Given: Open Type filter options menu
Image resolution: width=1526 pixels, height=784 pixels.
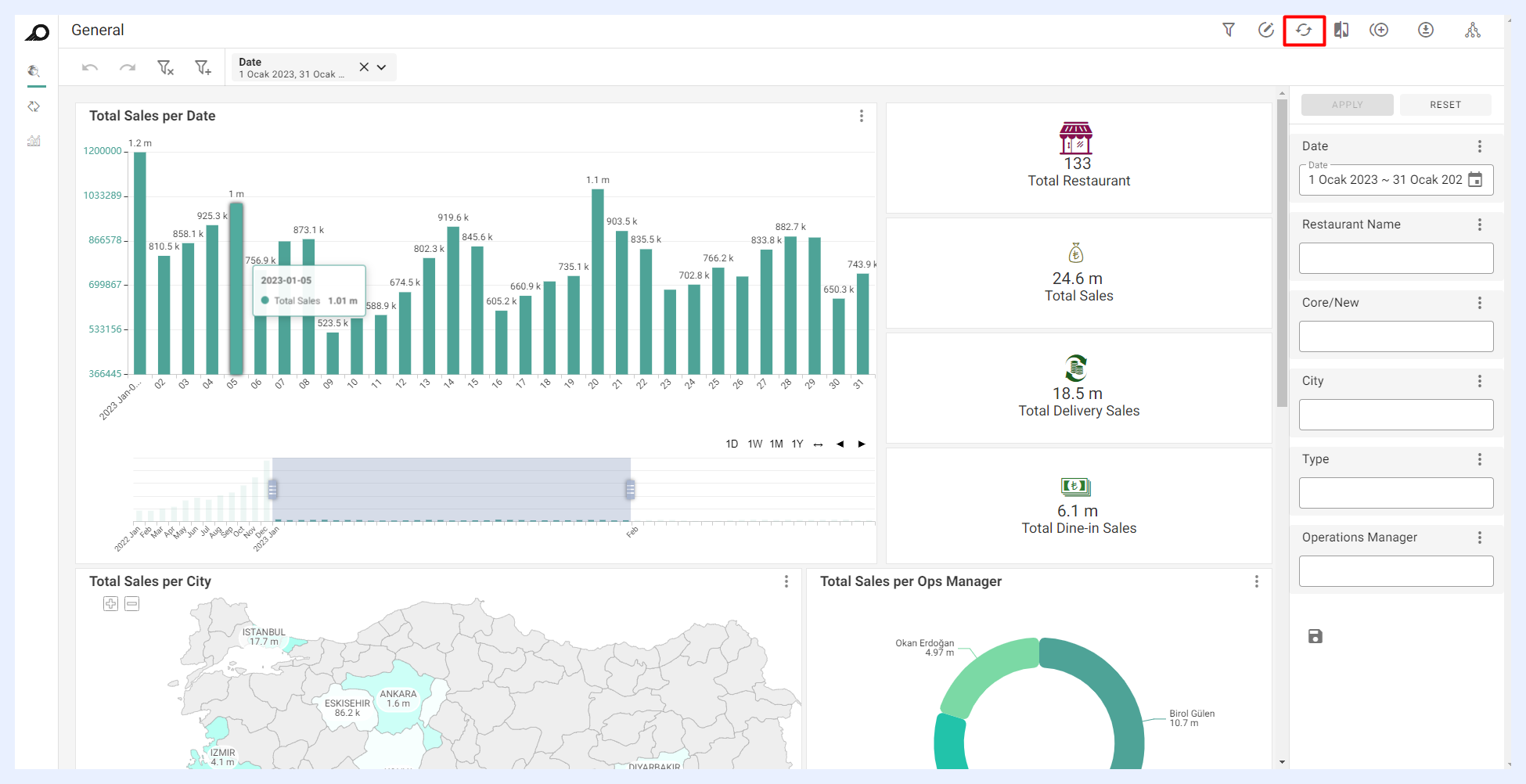Looking at the screenshot, I should pyautogui.click(x=1480, y=459).
